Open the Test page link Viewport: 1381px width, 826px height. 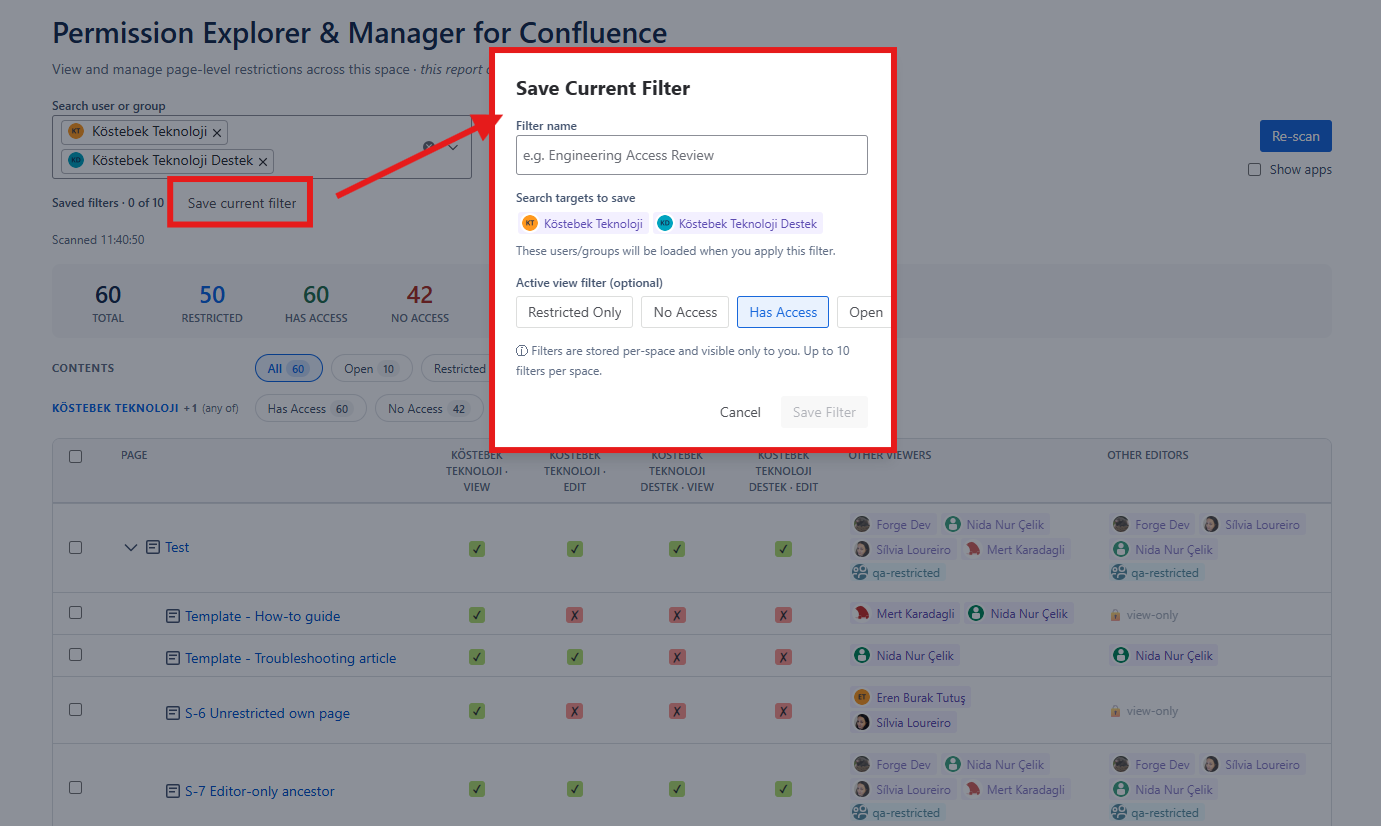177,547
